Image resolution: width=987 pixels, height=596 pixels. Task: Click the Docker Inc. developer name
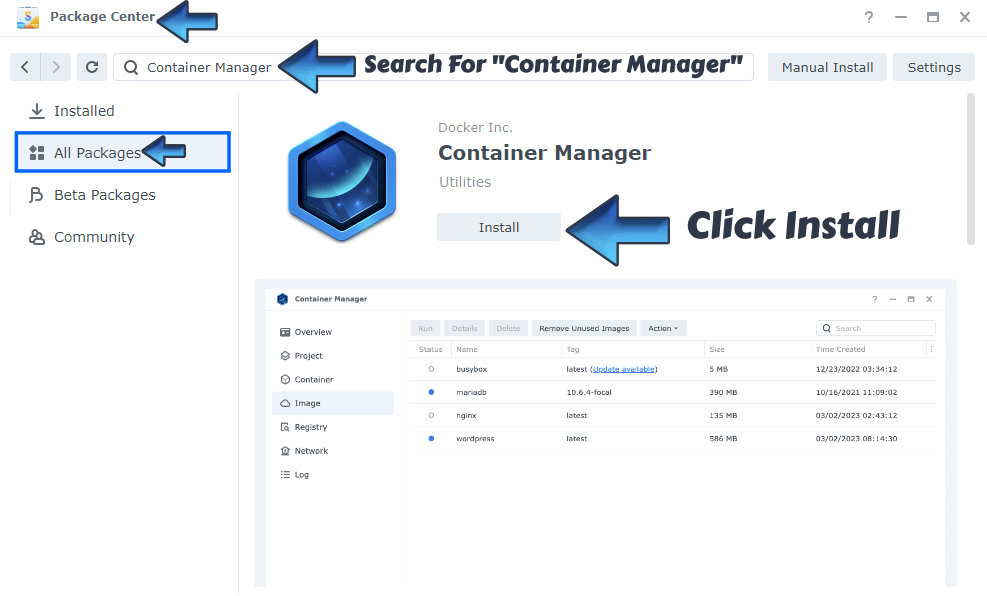(x=475, y=128)
